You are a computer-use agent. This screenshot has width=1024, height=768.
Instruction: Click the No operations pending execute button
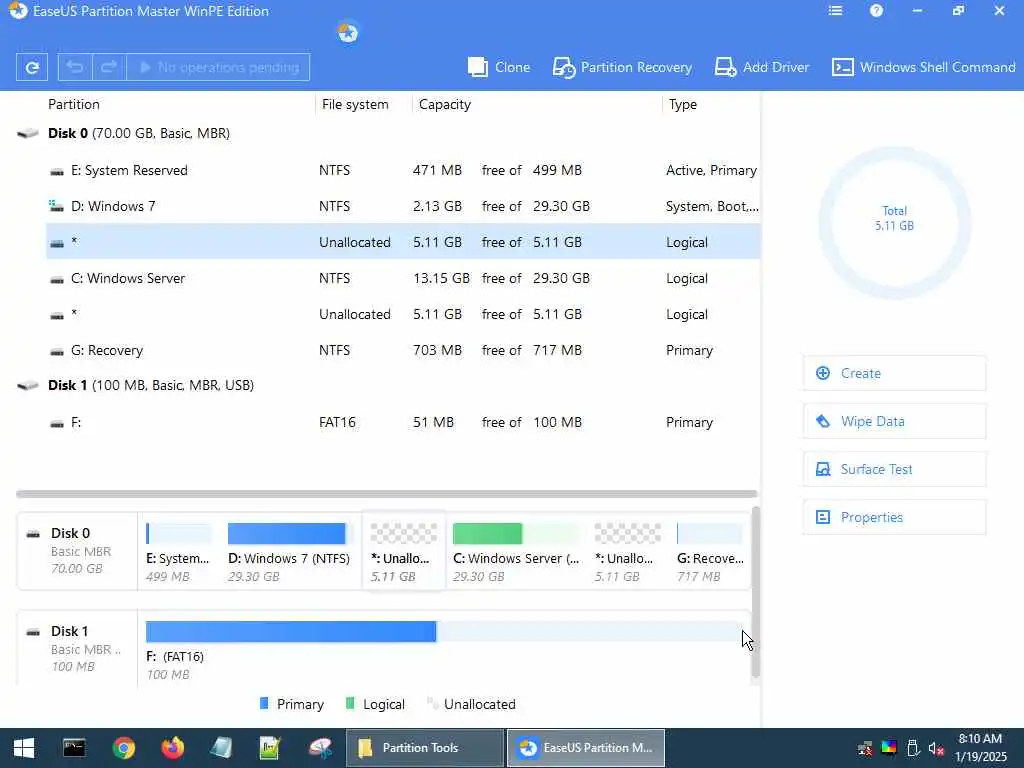coord(218,67)
